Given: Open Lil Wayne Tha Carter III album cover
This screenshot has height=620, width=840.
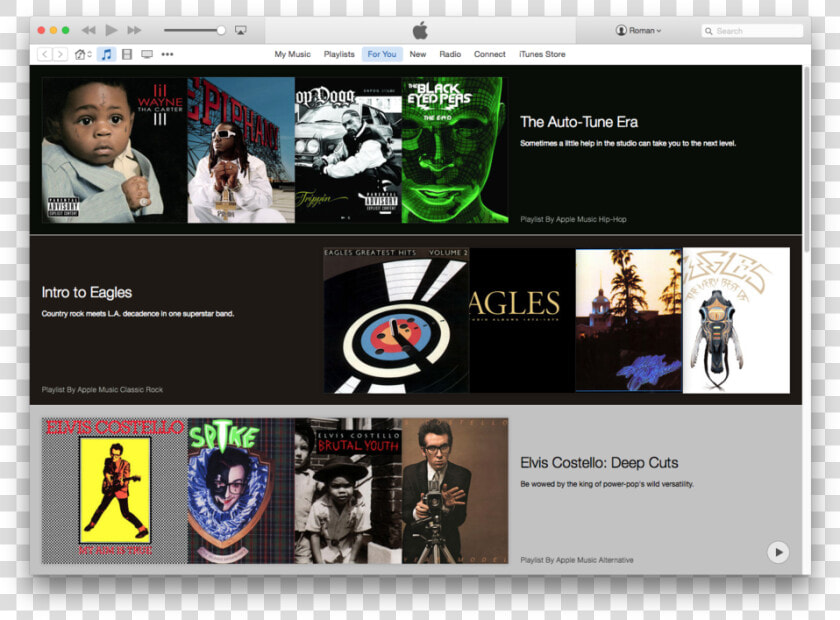Looking at the screenshot, I should (115, 150).
